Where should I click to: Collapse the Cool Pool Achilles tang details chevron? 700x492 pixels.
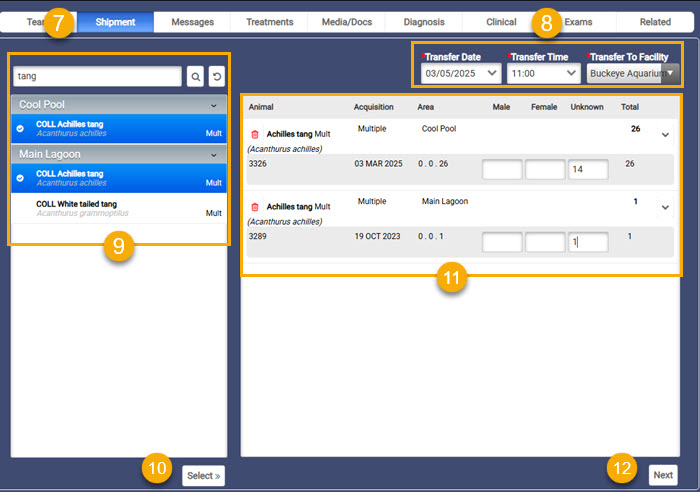click(665, 135)
